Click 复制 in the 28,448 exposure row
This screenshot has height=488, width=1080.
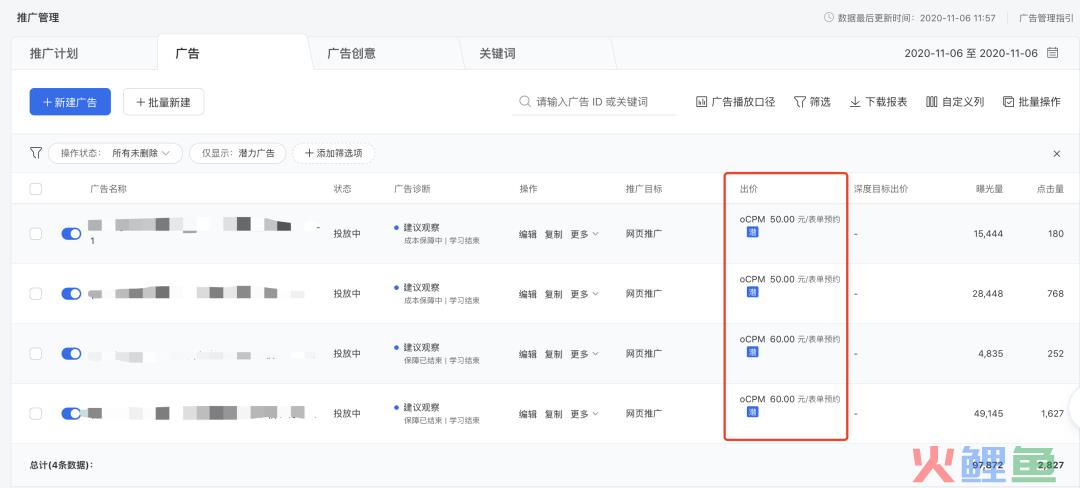[553, 294]
